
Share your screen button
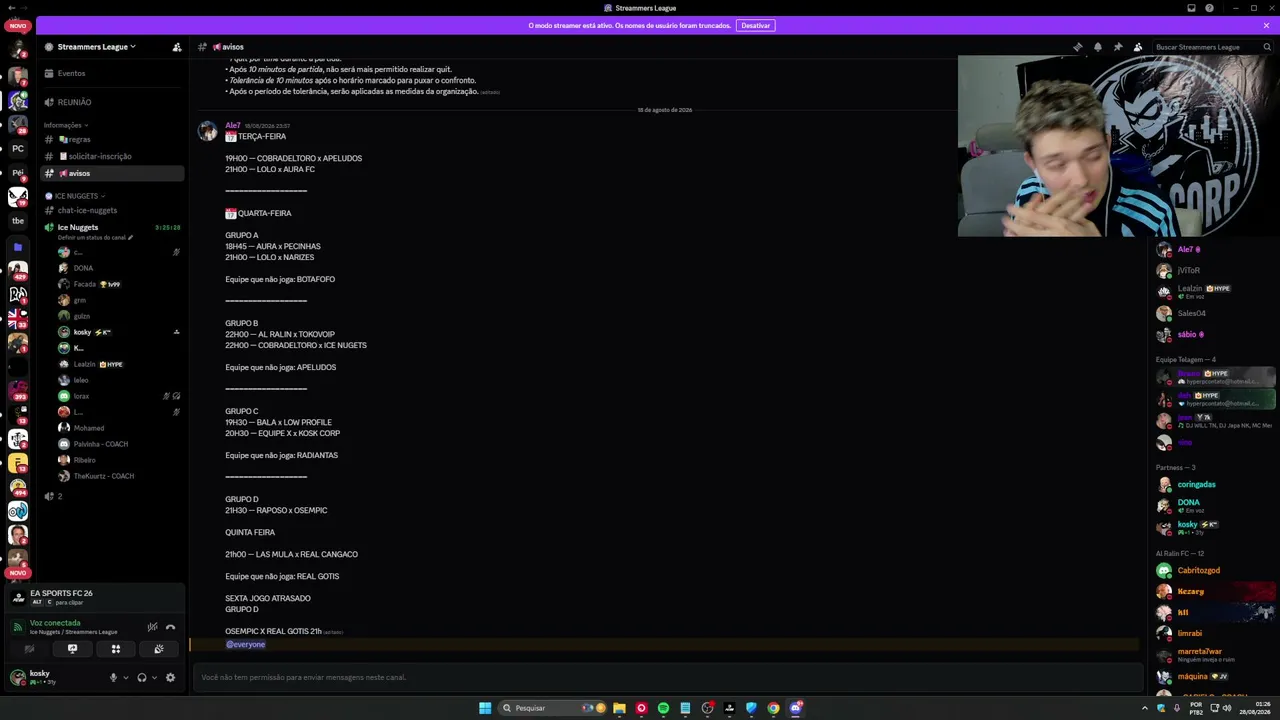pyautogui.click(x=72, y=649)
